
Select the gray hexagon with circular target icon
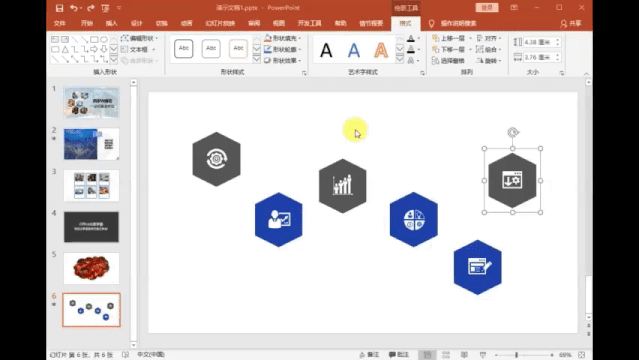click(216, 159)
